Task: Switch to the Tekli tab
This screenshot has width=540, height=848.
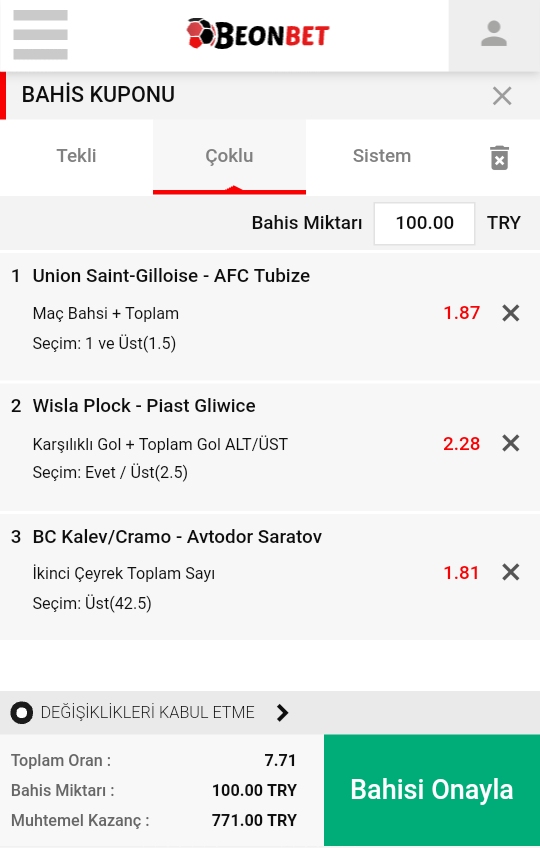Action: click(76, 156)
